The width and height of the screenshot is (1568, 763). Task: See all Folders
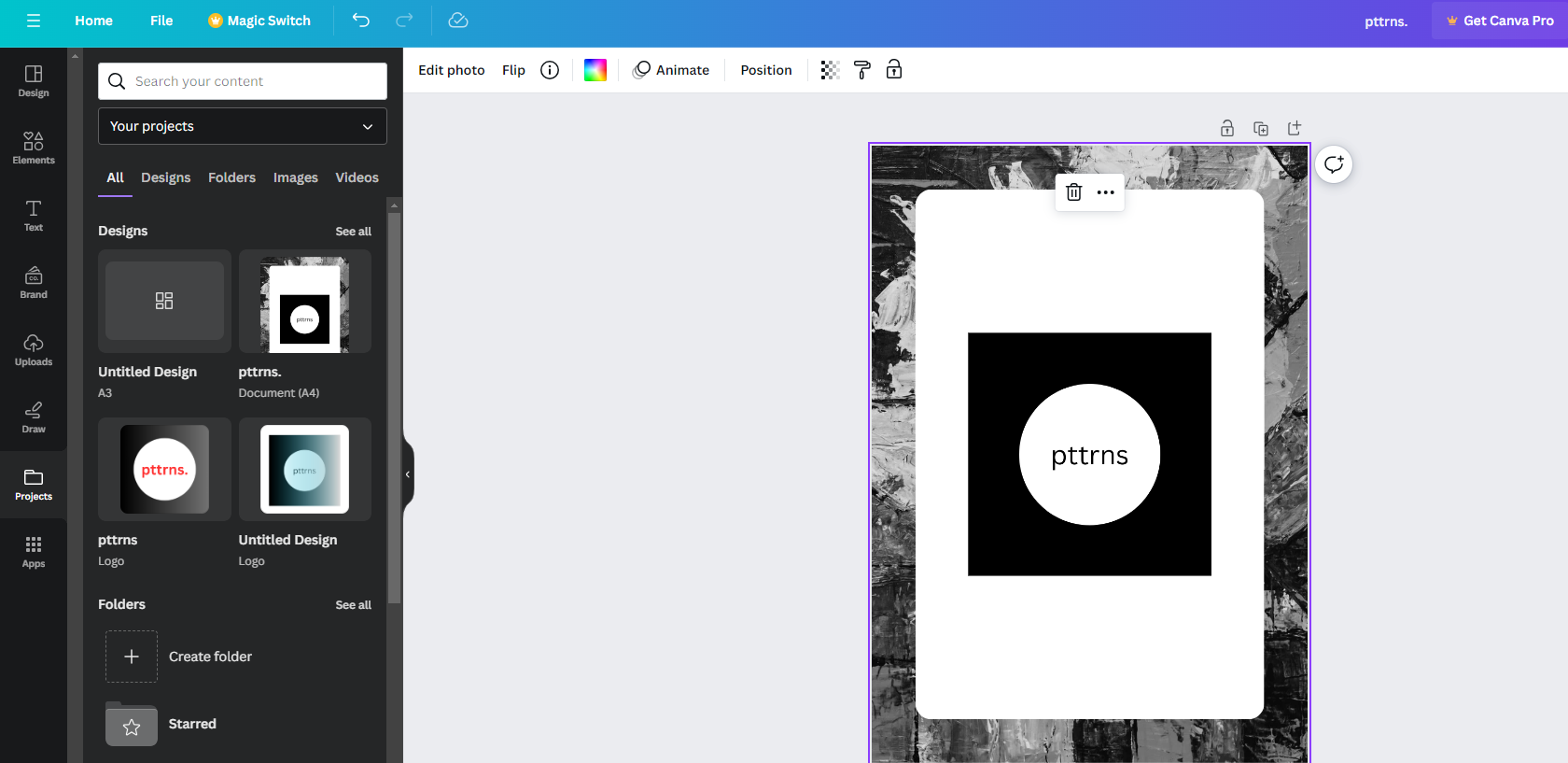pyautogui.click(x=353, y=605)
